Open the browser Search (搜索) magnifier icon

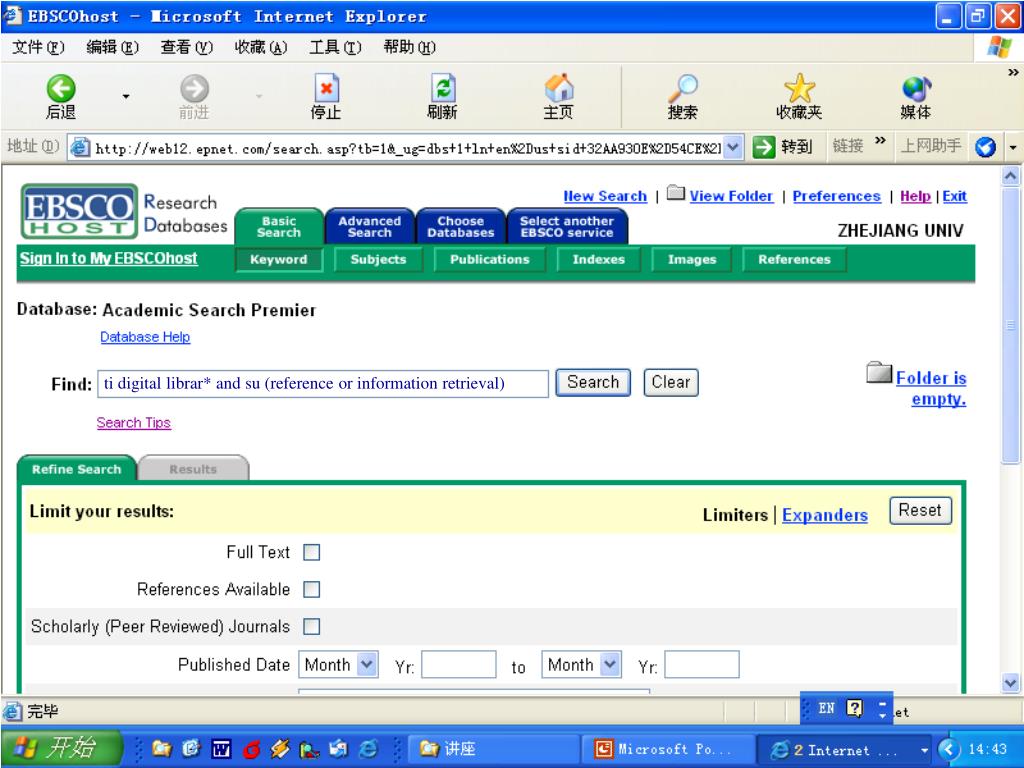tap(683, 88)
